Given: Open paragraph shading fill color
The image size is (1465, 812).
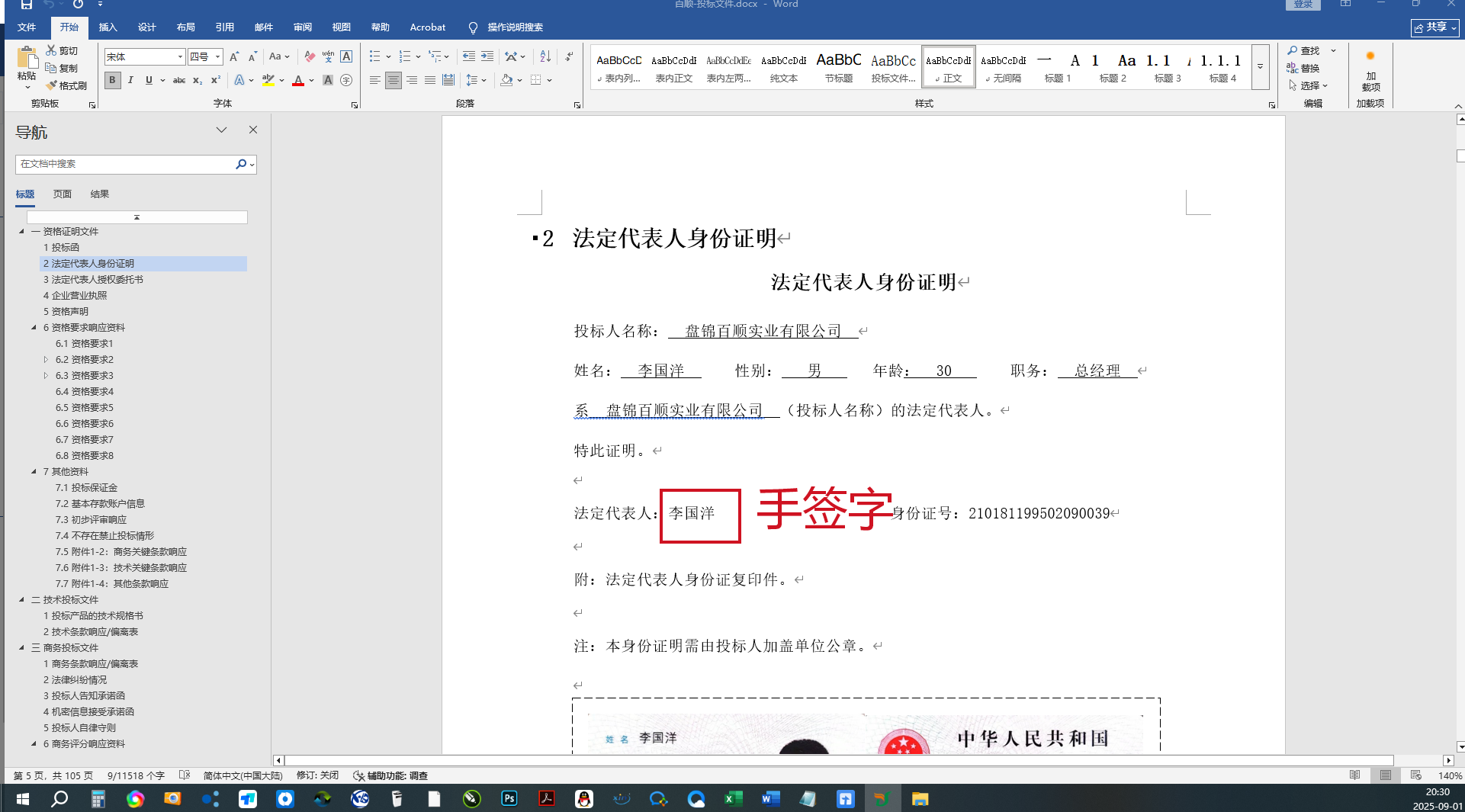Looking at the screenshot, I should (x=506, y=80).
